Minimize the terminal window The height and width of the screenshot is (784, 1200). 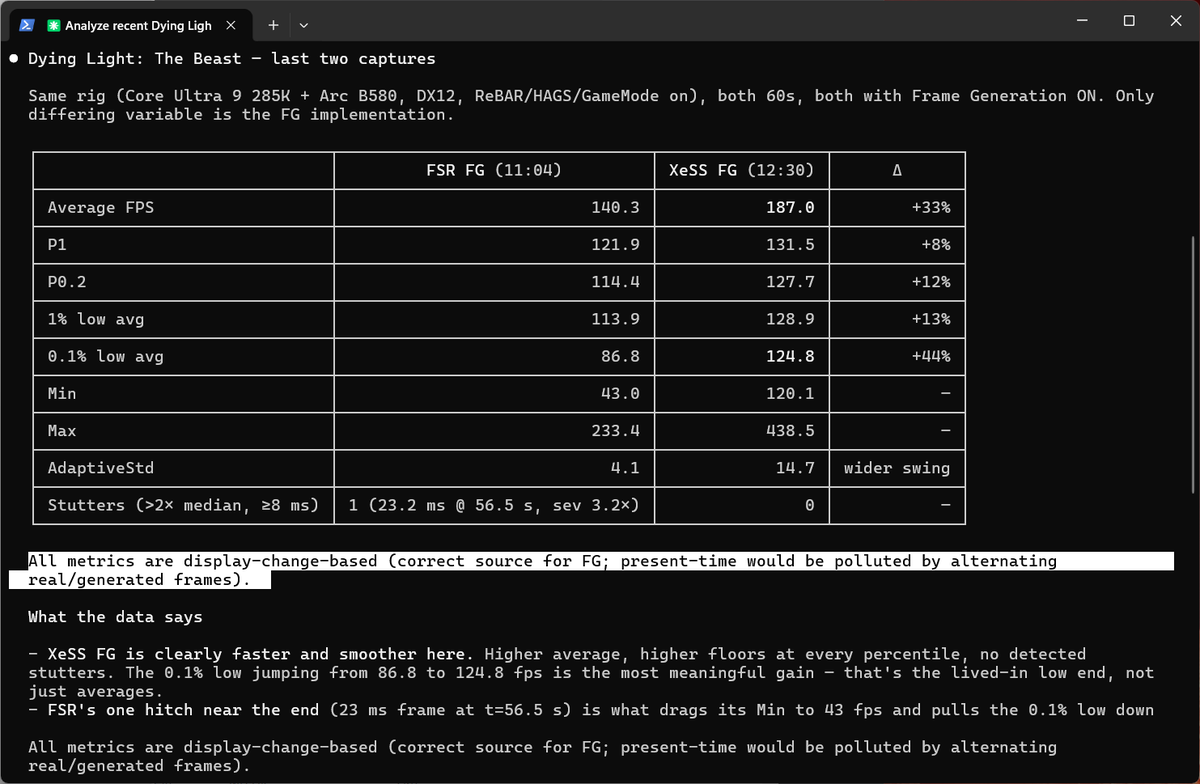[1081, 21]
